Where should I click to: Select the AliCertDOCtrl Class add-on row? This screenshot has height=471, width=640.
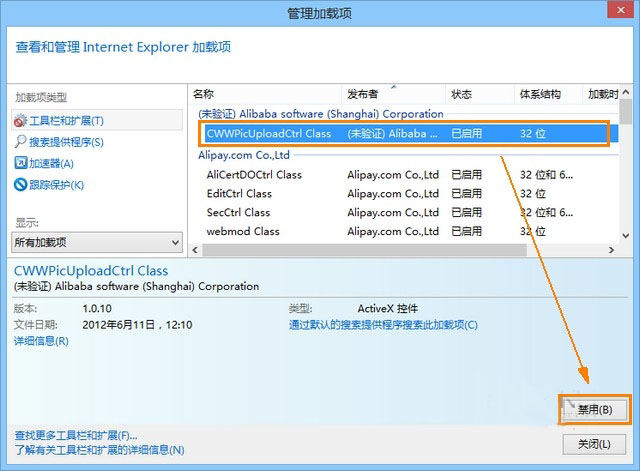(404, 175)
